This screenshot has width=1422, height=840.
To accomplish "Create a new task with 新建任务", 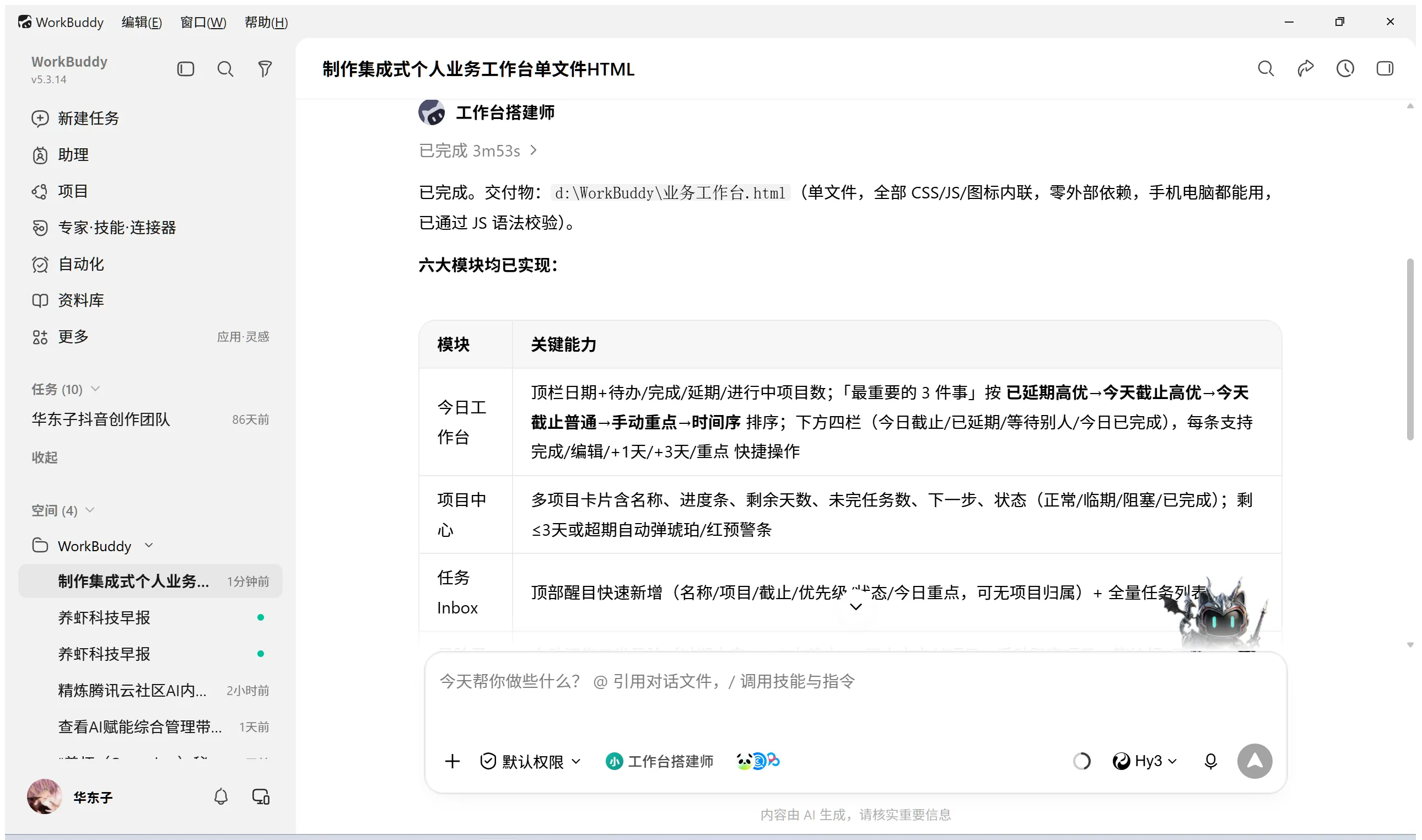I will 150,119.
